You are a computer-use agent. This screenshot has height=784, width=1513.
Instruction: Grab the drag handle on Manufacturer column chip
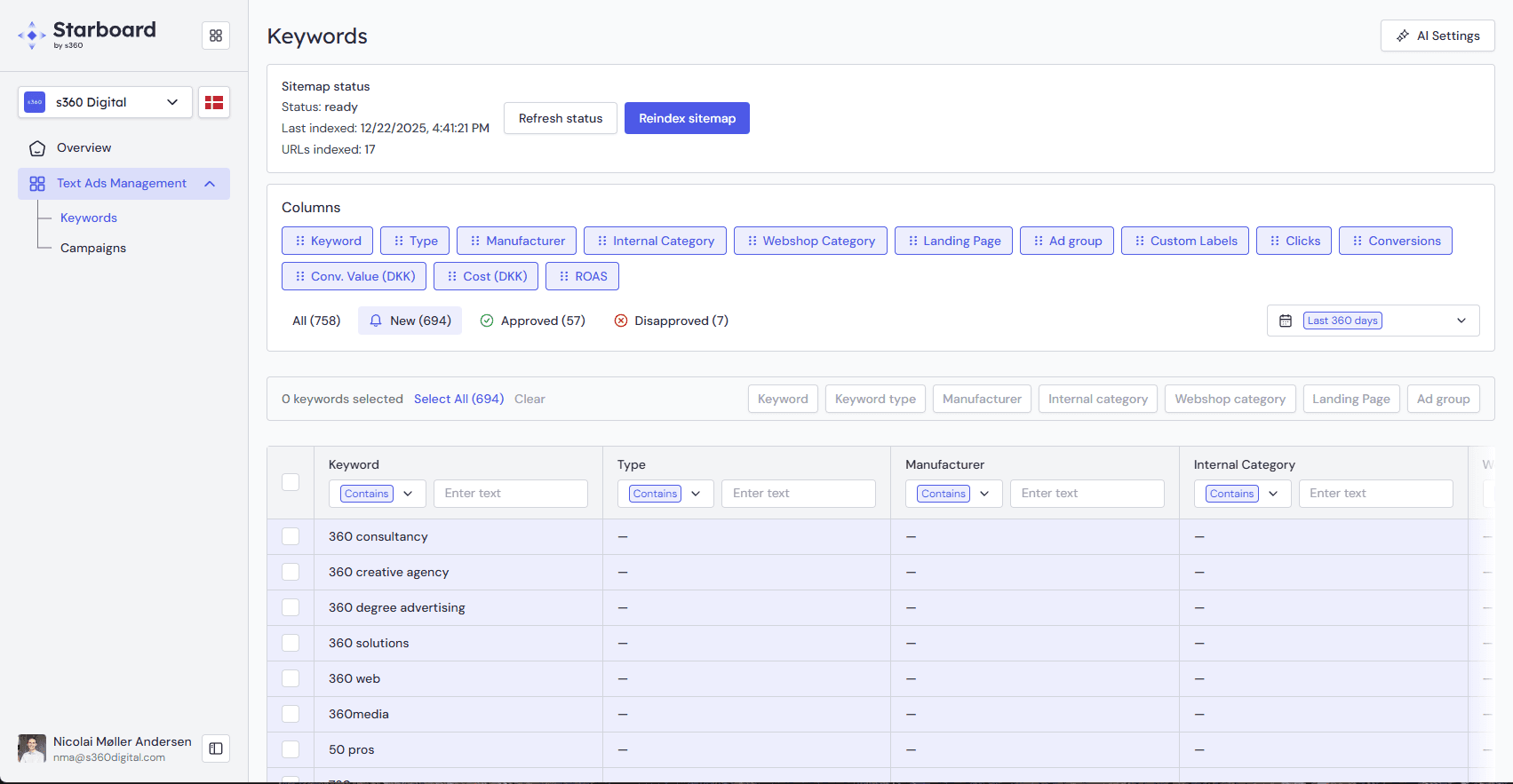pos(475,241)
